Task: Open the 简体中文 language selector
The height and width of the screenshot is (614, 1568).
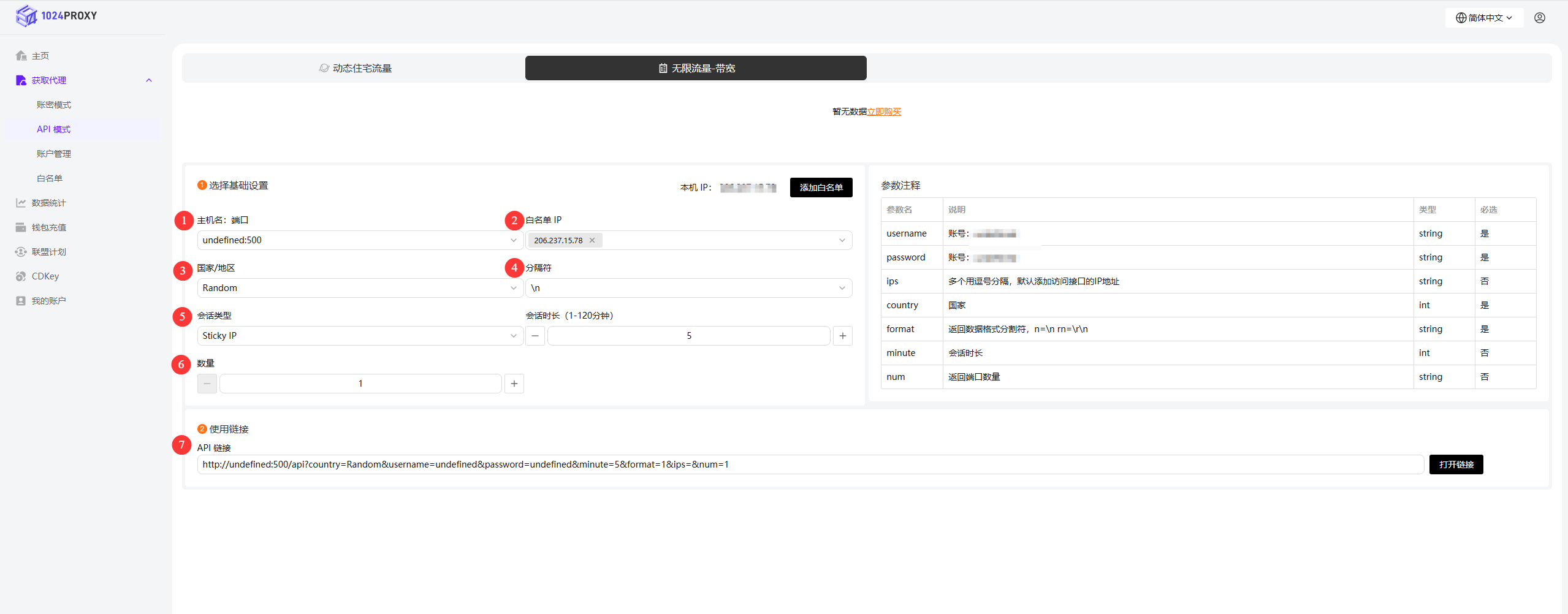Action: 1484,18
